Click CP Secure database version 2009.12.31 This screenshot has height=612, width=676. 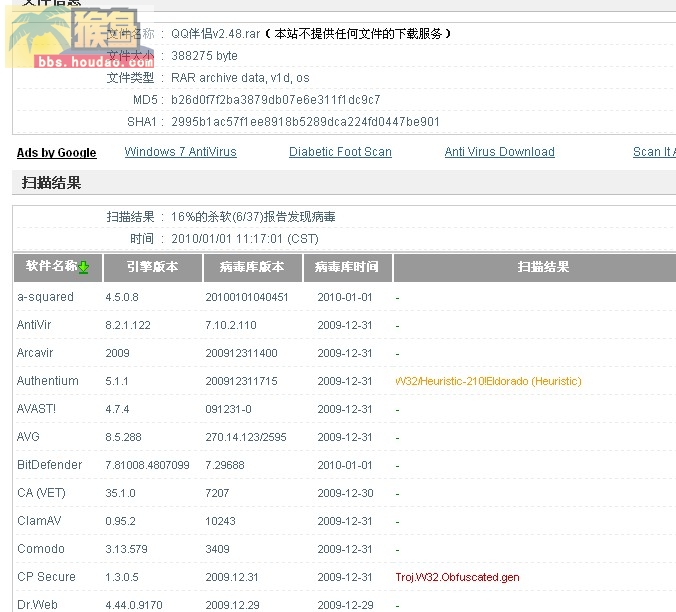click(x=231, y=578)
